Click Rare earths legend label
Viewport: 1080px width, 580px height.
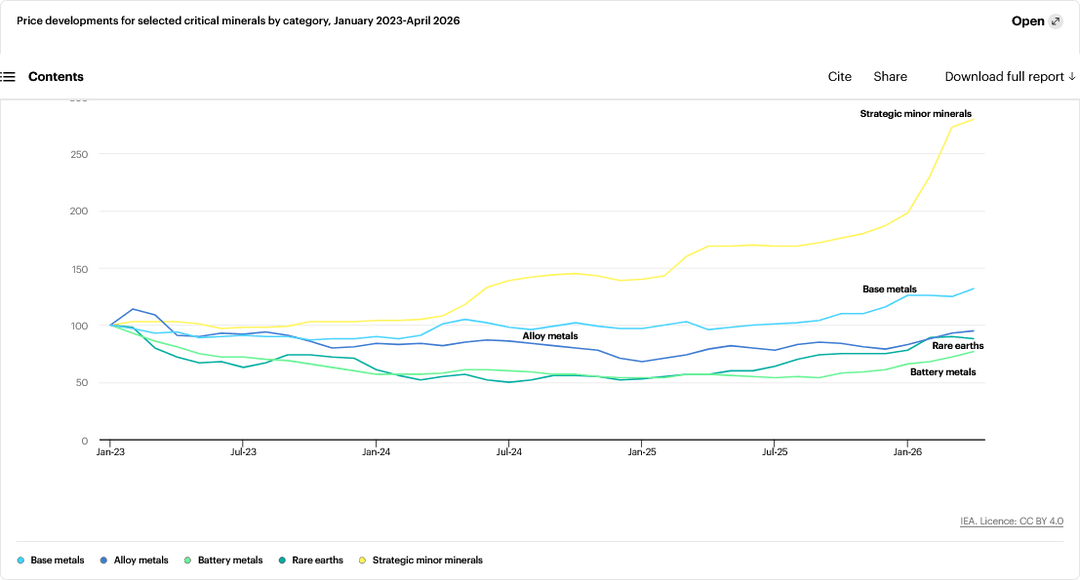(318, 561)
